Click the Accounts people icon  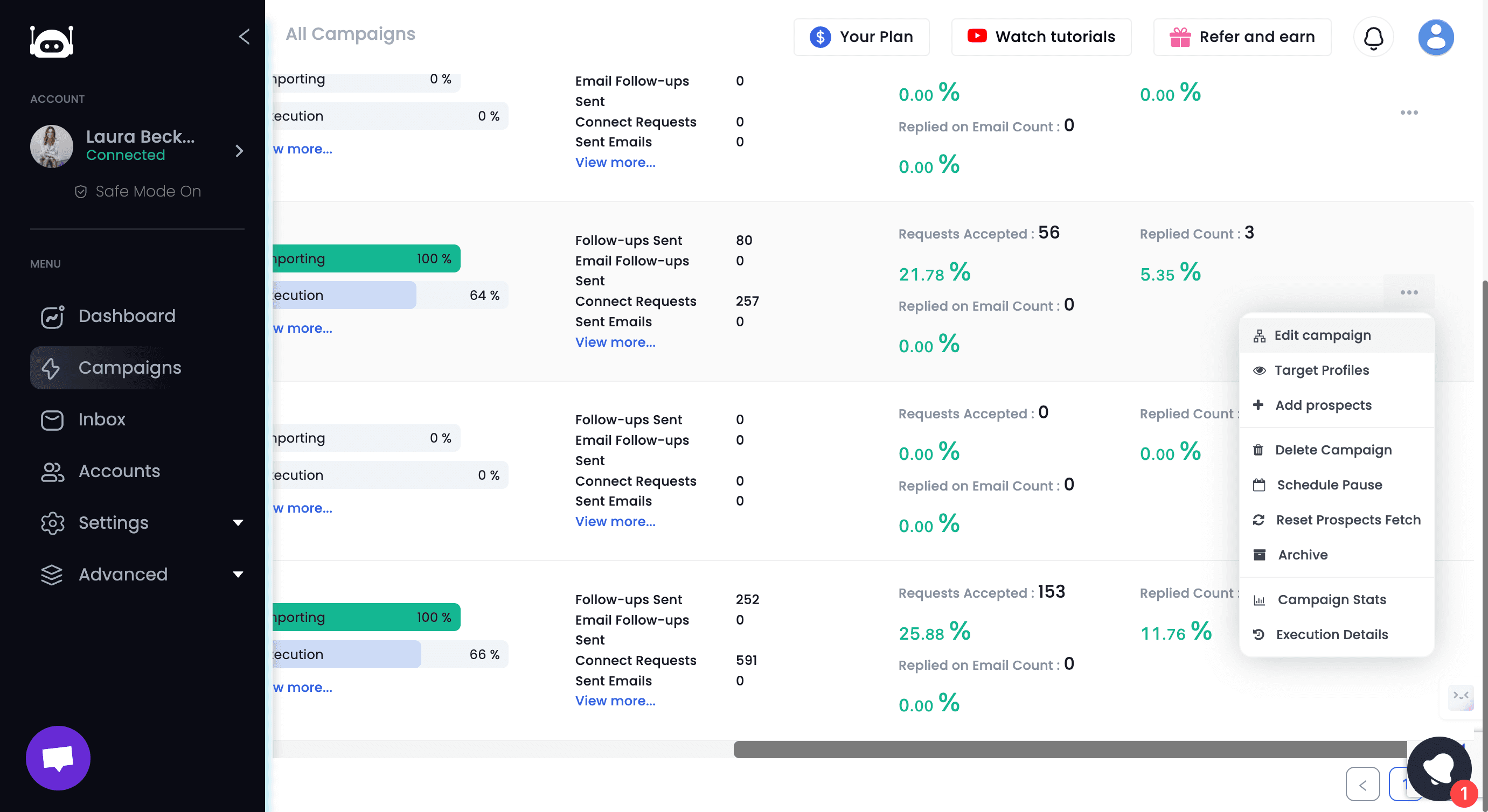pyautogui.click(x=53, y=472)
